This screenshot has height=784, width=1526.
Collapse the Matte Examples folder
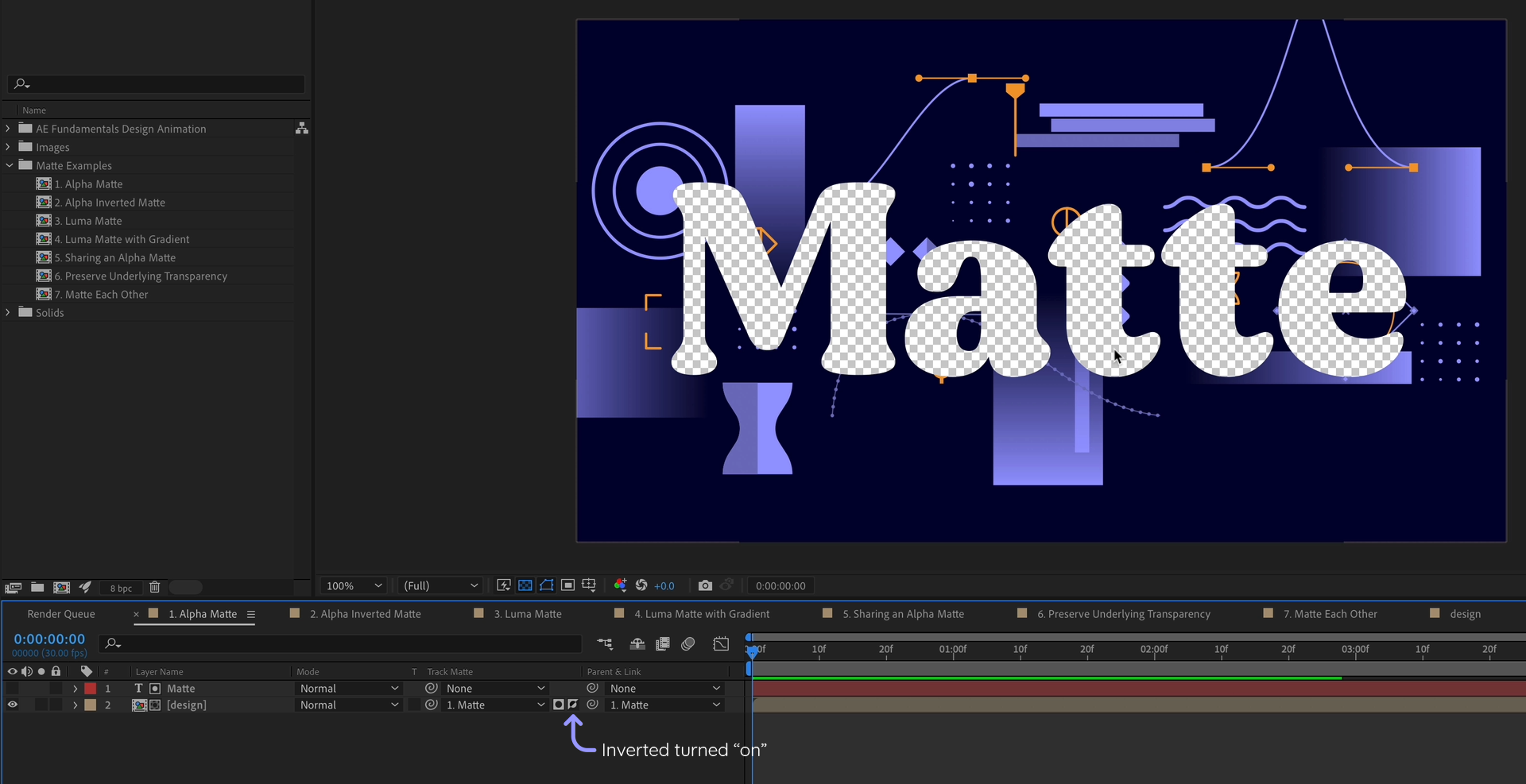pyautogui.click(x=10, y=165)
